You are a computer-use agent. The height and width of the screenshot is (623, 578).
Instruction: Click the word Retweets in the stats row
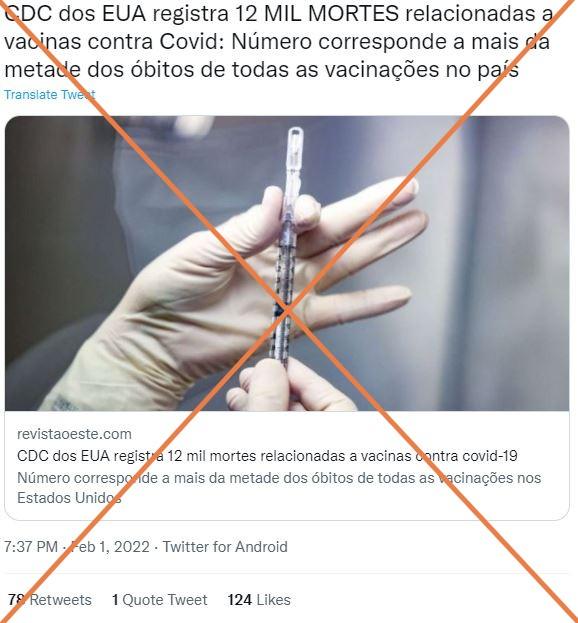coord(61,600)
